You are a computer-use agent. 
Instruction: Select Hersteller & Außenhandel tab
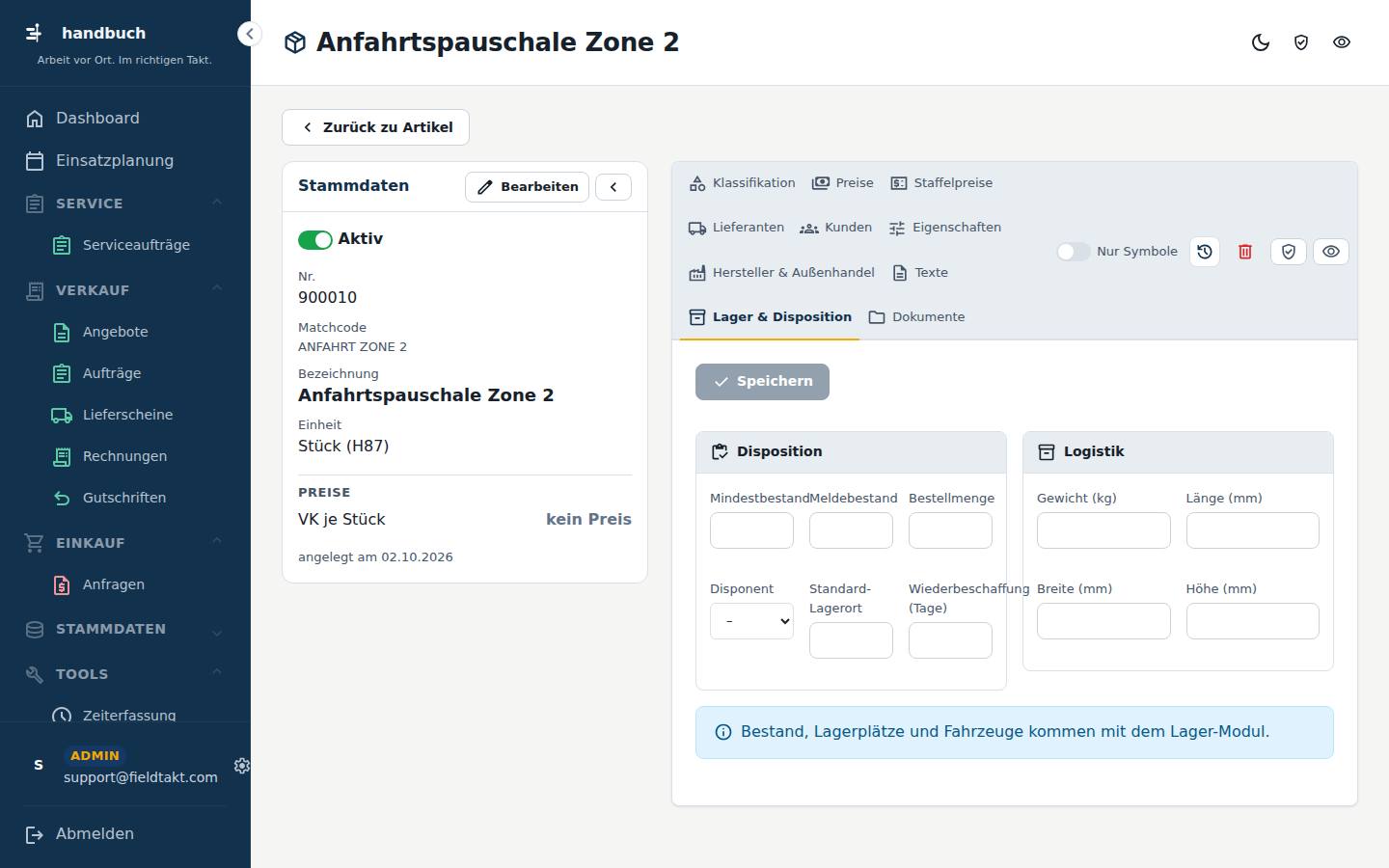[781, 273]
